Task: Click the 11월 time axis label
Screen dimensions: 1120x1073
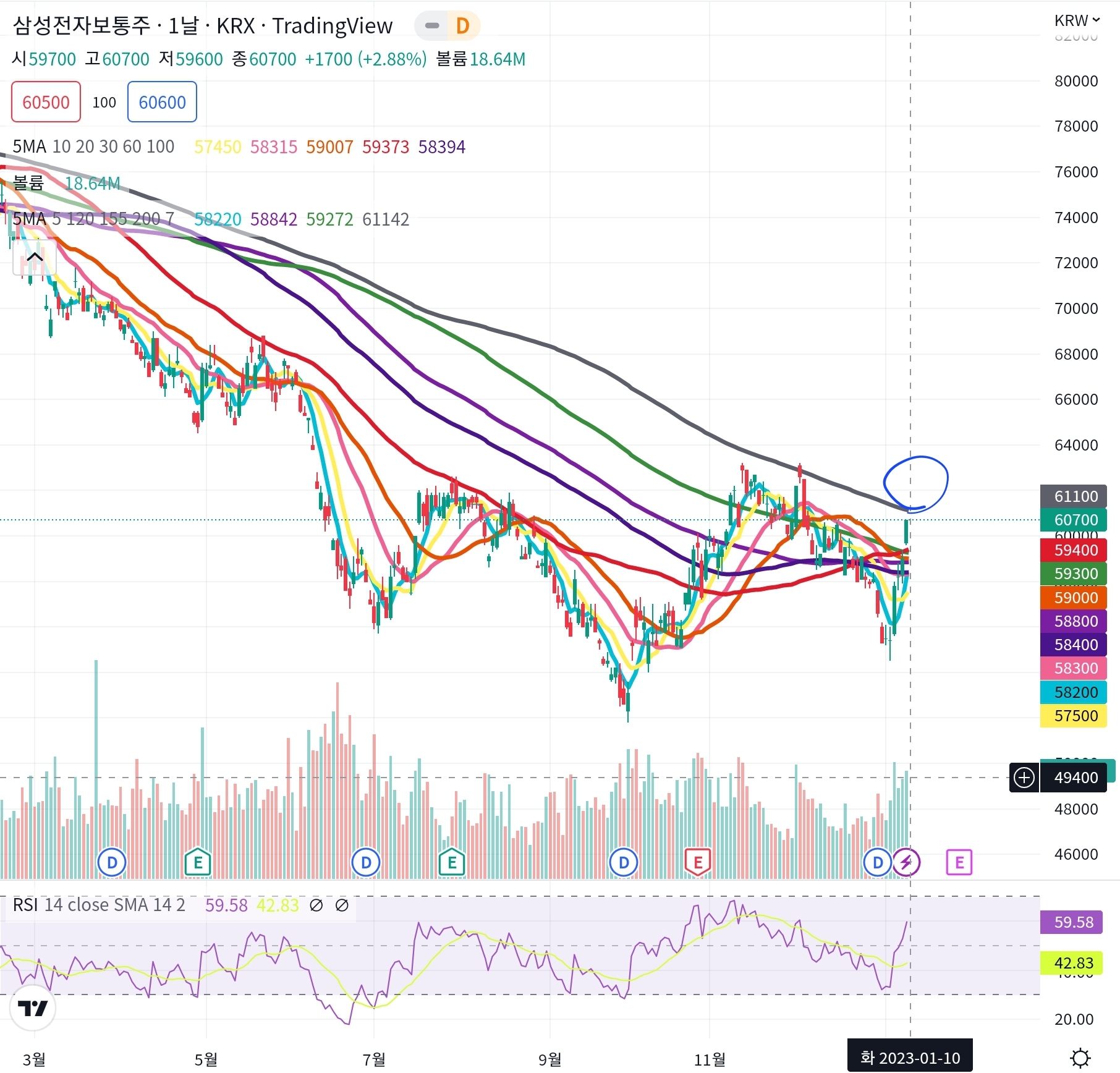Action: [710, 1059]
